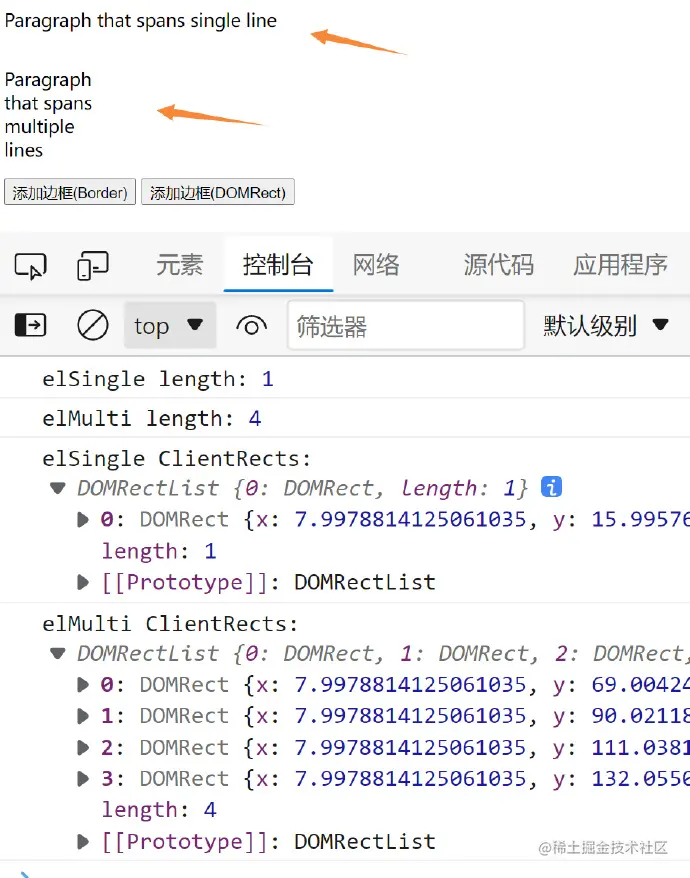Image resolution: width=690 pixels, height=878 pixels.
Task: Click the 'length: 1' property row
Action: point(158,551)
